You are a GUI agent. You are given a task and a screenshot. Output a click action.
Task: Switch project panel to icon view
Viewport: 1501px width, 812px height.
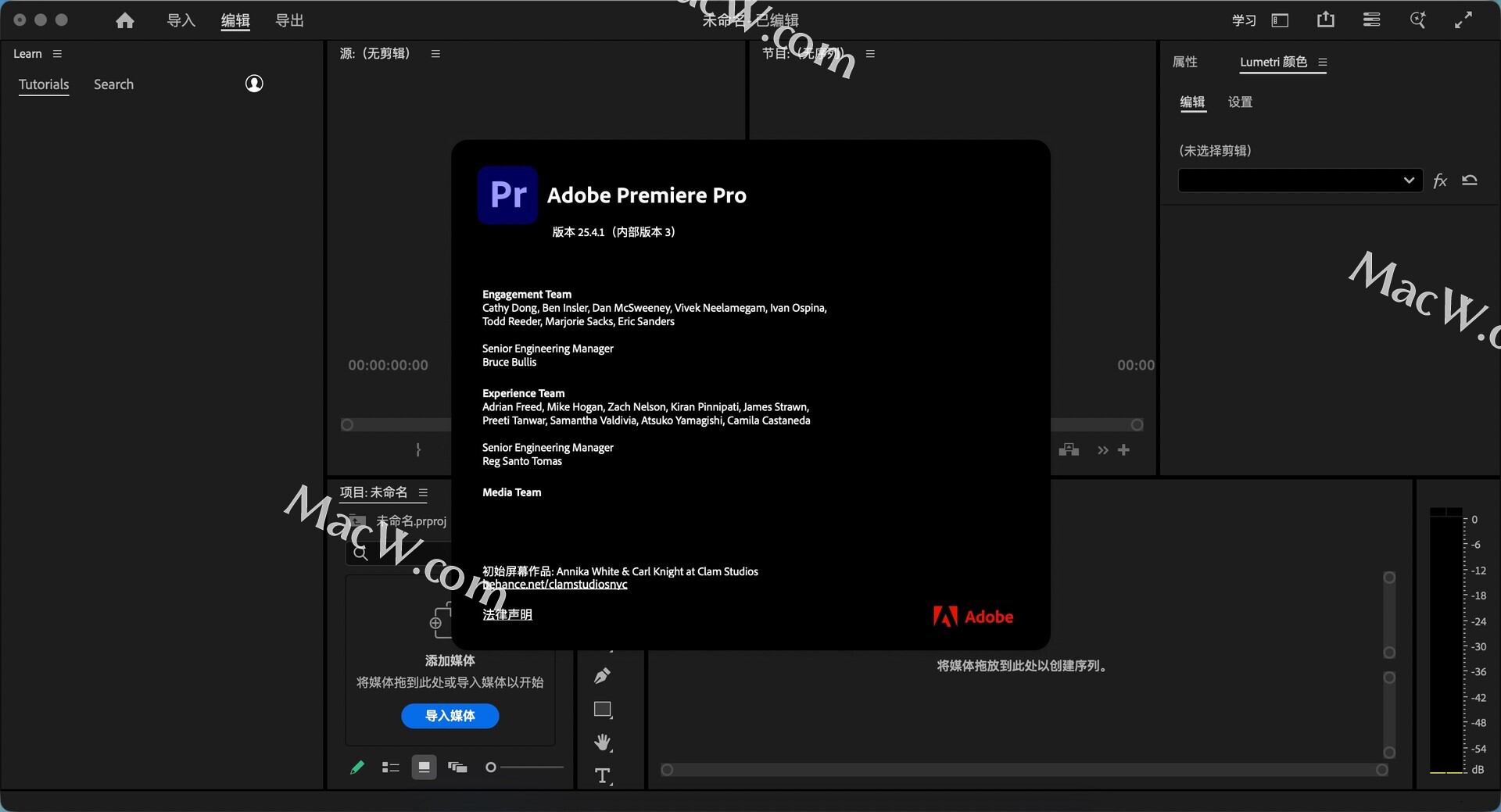pos(424,767)
